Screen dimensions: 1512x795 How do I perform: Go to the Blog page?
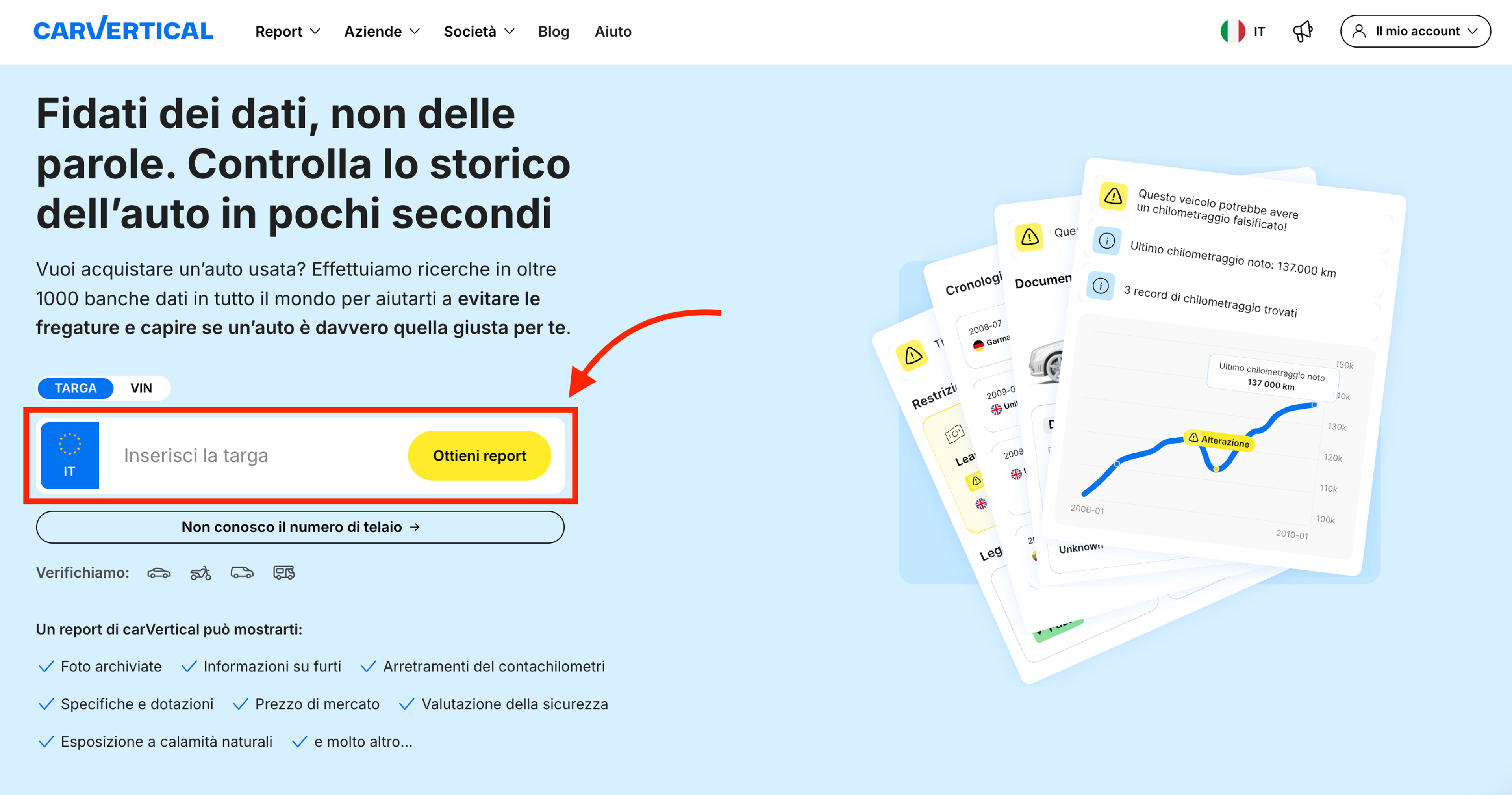point(554,32)
